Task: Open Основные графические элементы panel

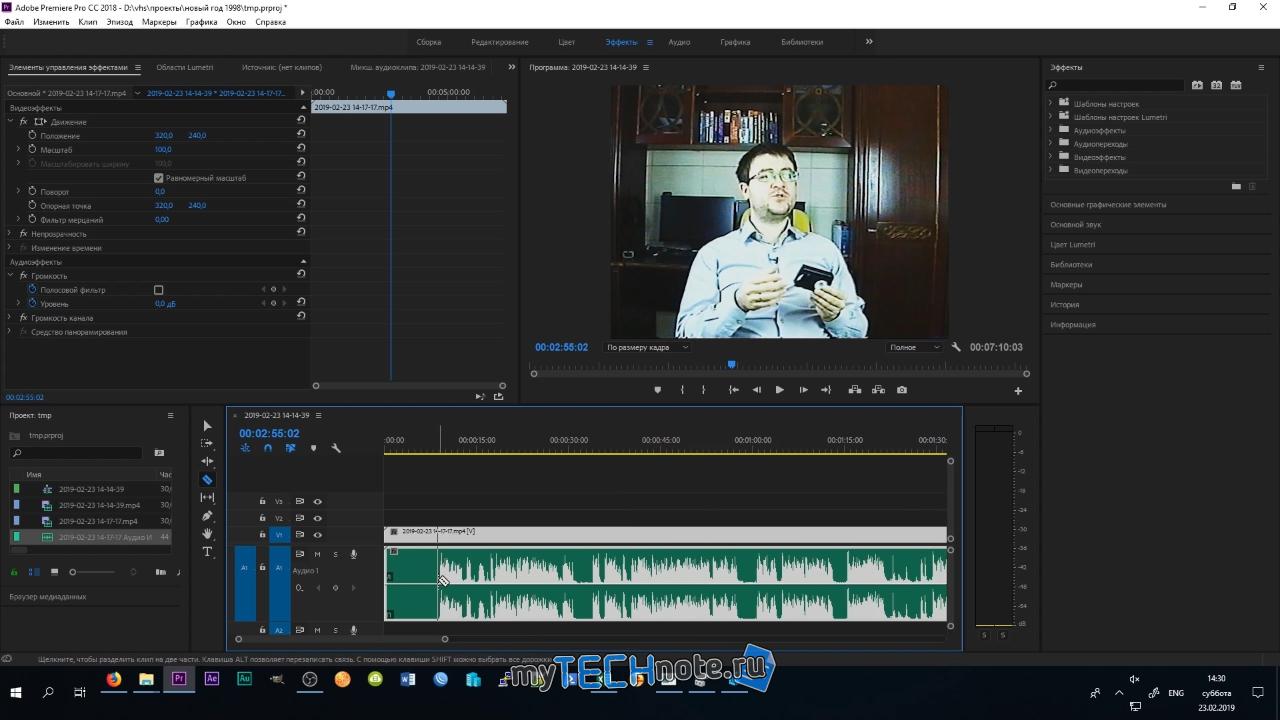Action: click(1108, 204)
